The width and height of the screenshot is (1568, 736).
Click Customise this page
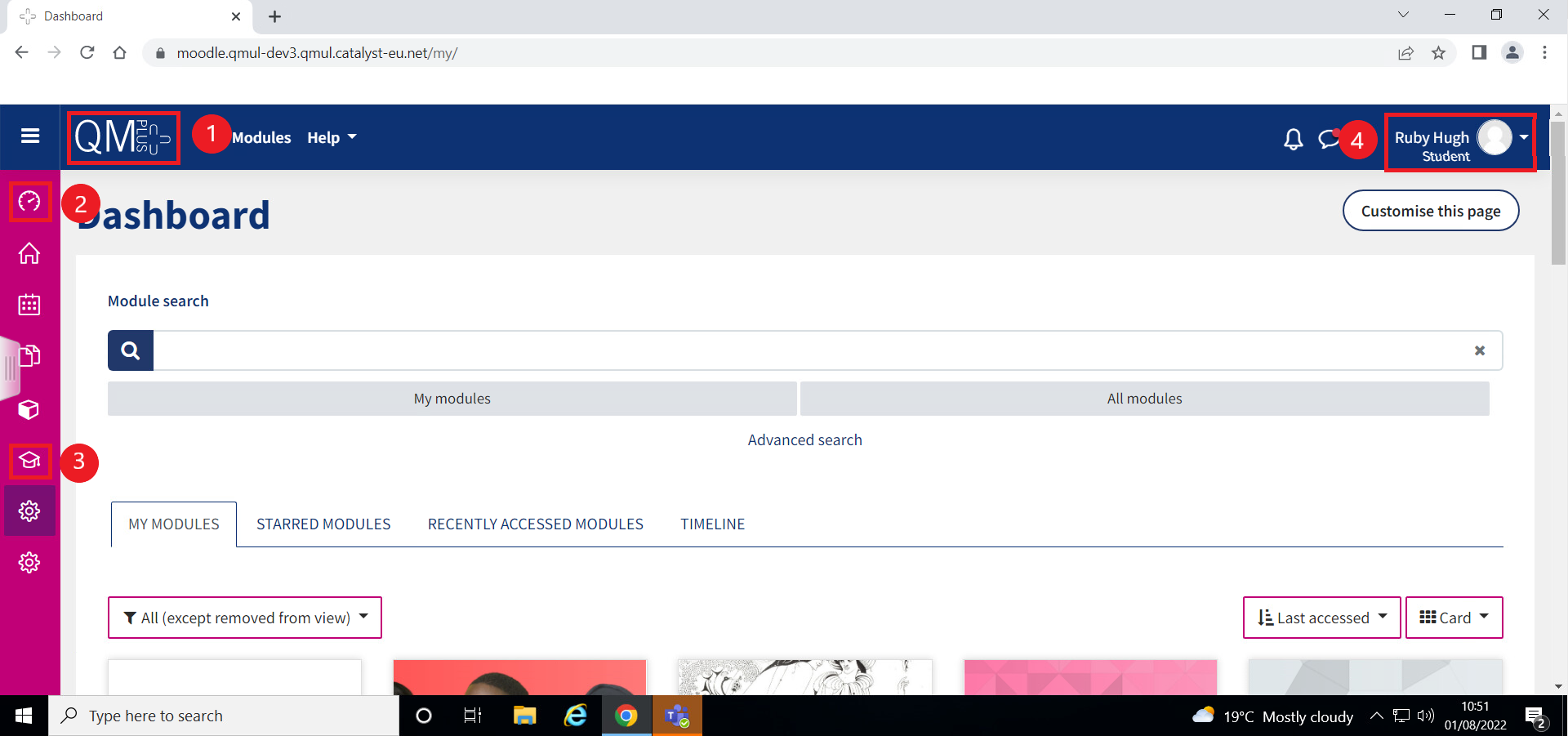coord(1431,210)
